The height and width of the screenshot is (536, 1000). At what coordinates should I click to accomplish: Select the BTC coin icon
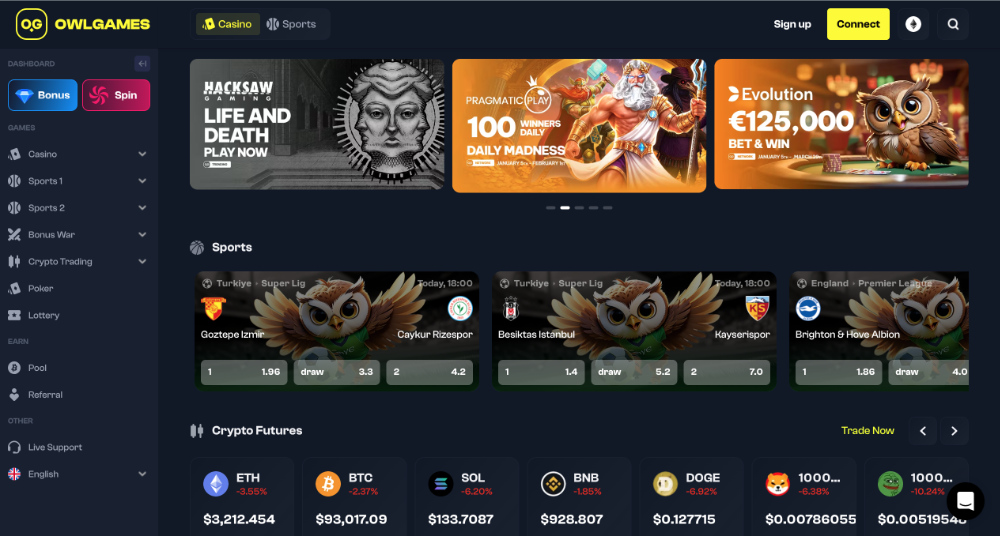[x=328, y=484]
